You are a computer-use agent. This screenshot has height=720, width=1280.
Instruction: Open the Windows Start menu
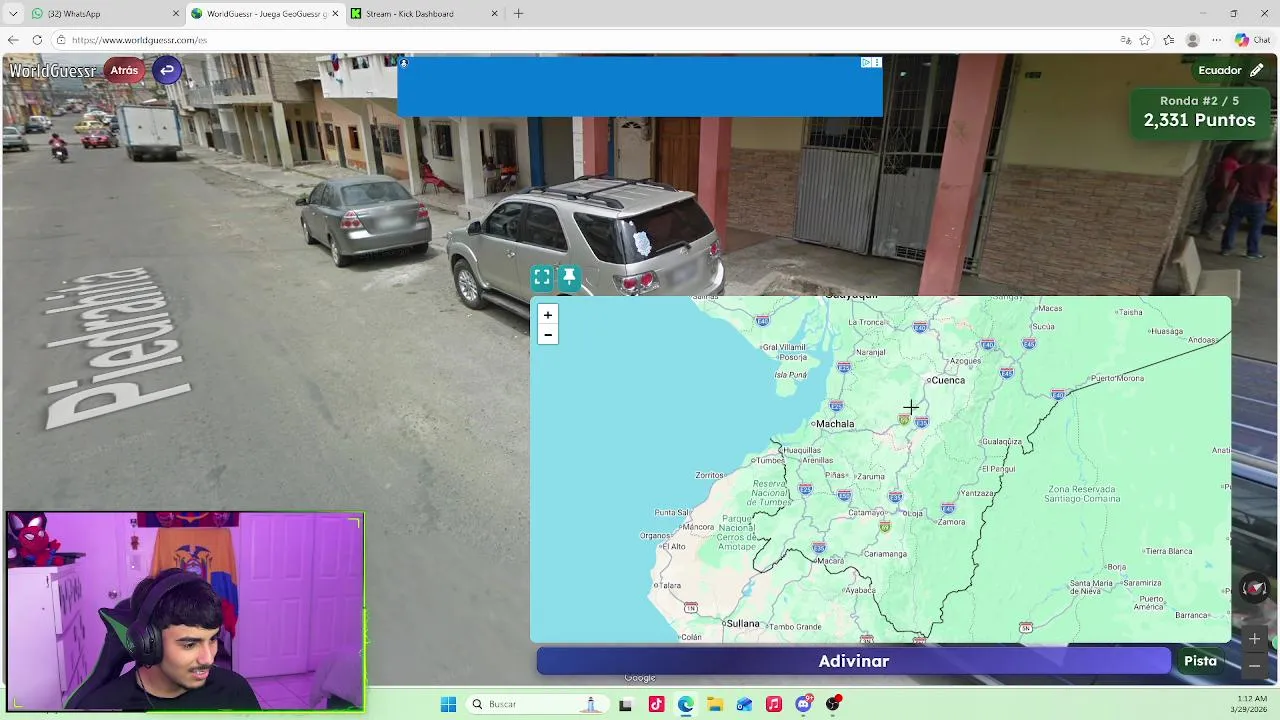point(448,704)
